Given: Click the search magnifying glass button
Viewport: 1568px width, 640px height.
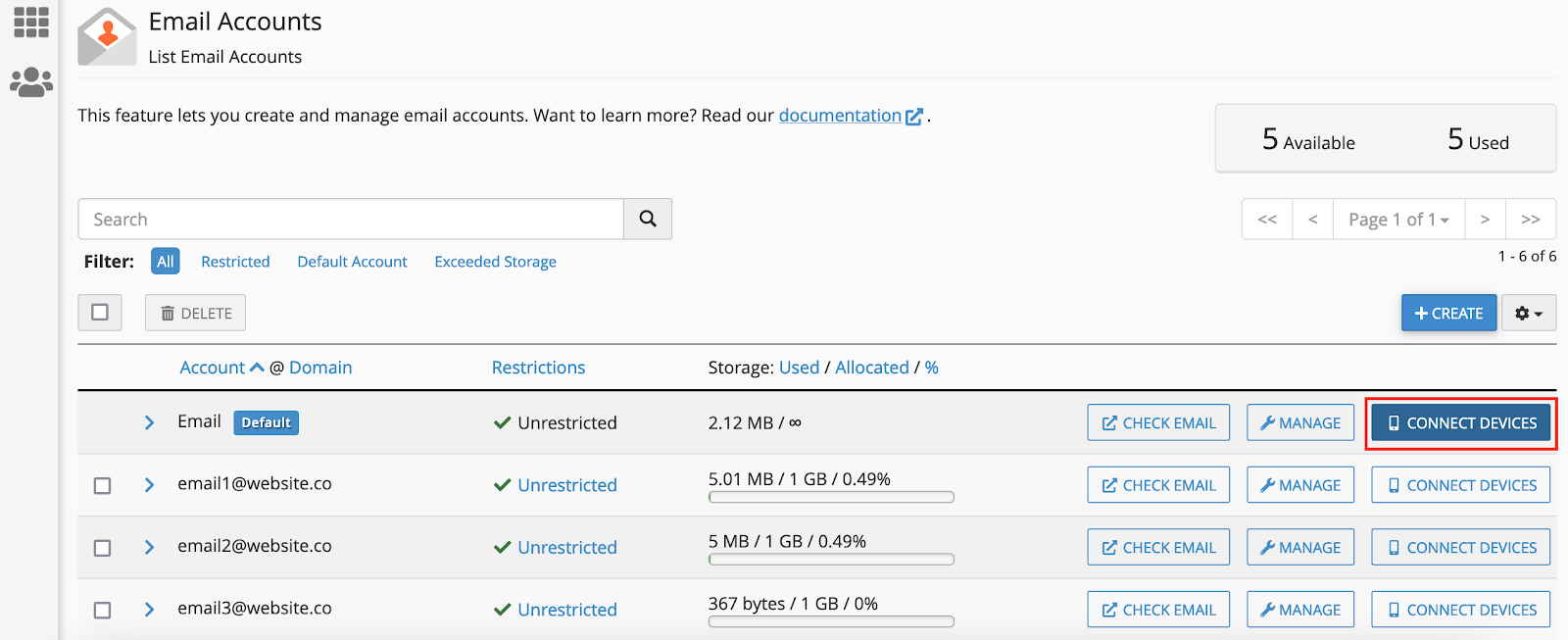Looking at the screenshot, I should click(648, 219).
